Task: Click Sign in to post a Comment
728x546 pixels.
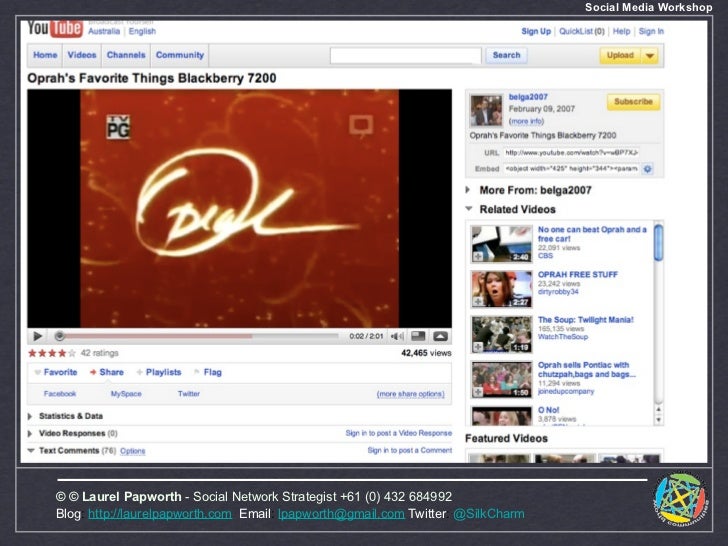Action: 410,450
